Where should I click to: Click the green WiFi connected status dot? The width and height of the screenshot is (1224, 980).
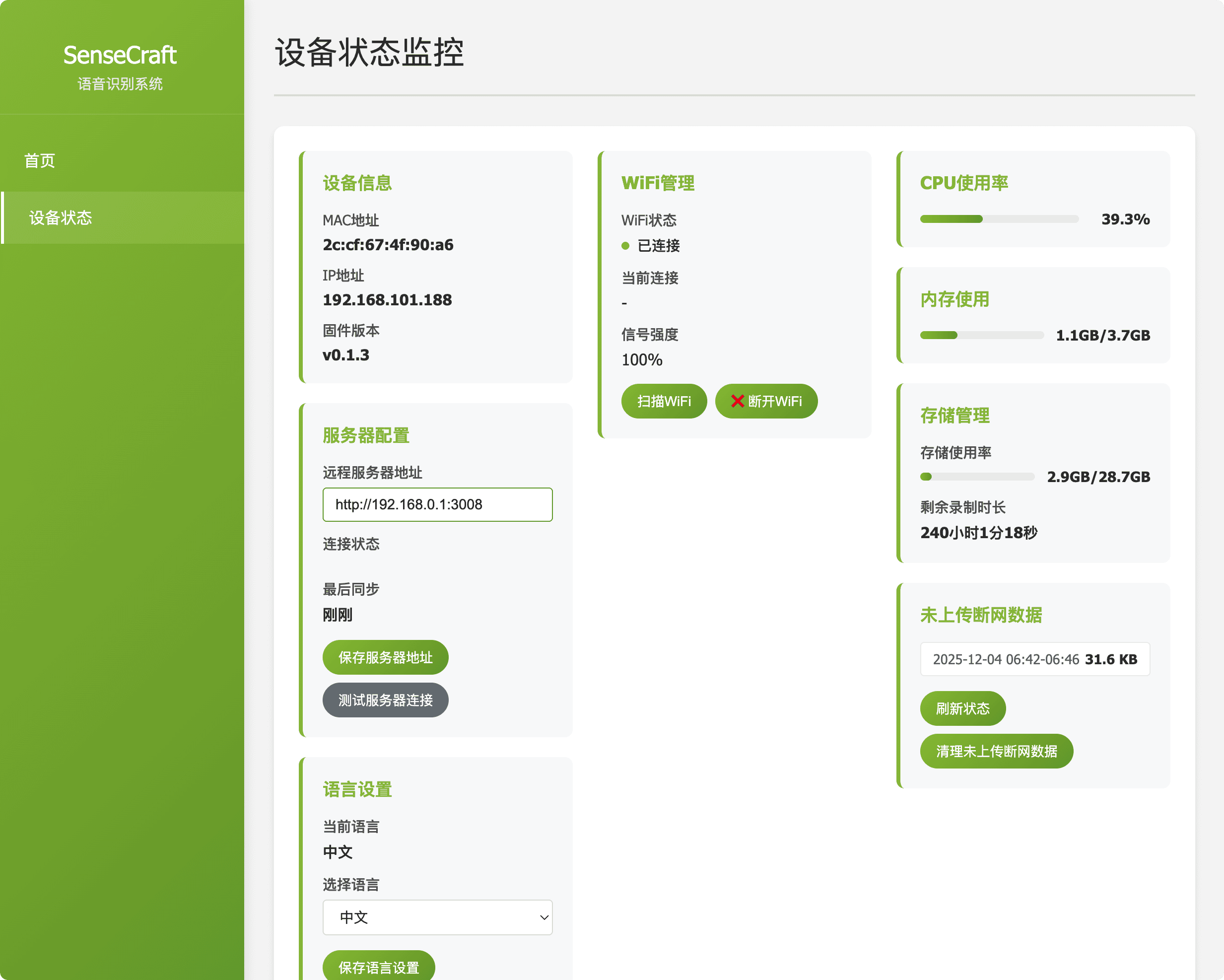tap(625, 246)
